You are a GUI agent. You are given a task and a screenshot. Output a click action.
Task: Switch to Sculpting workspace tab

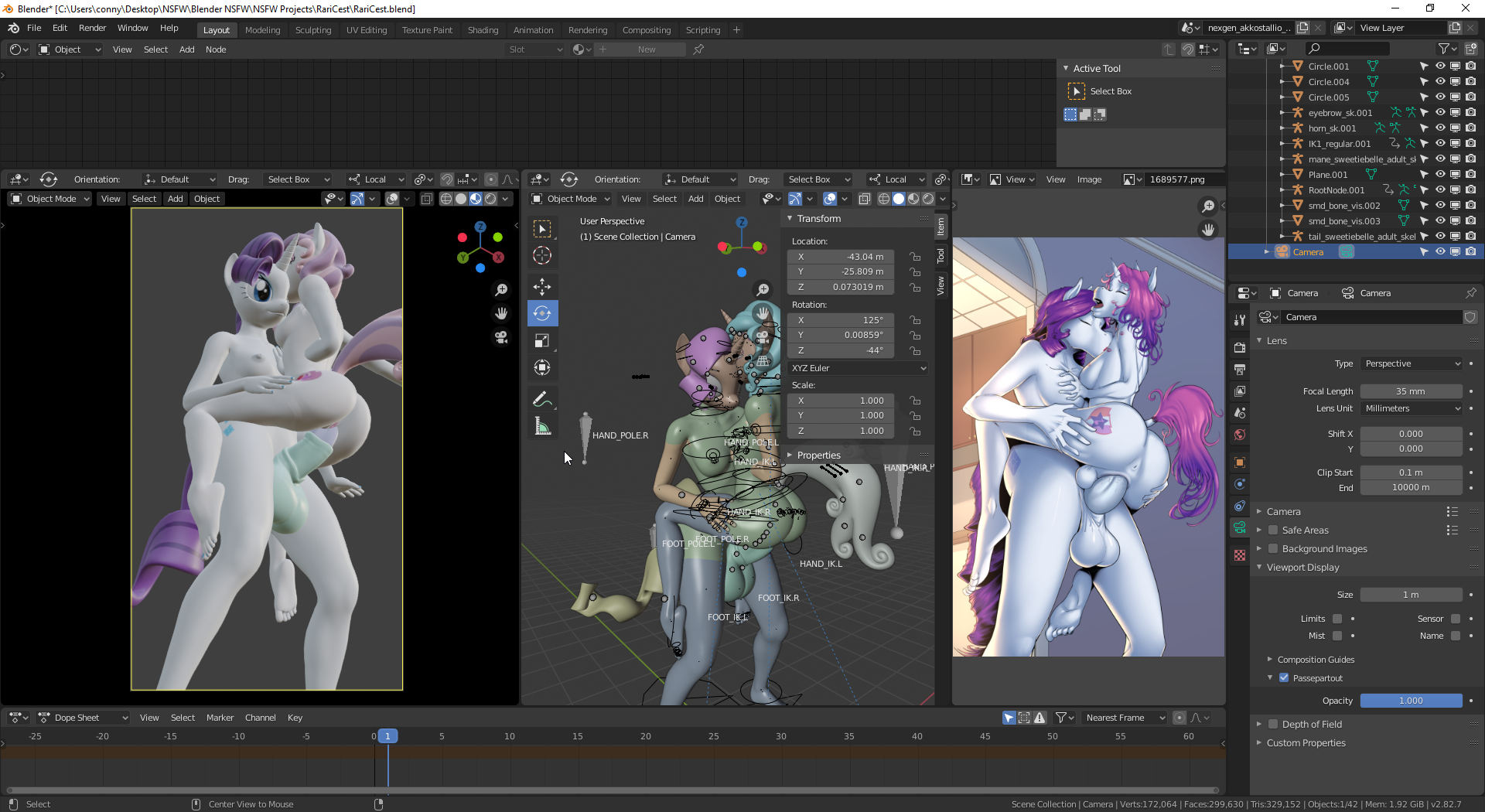coord(312,30)
